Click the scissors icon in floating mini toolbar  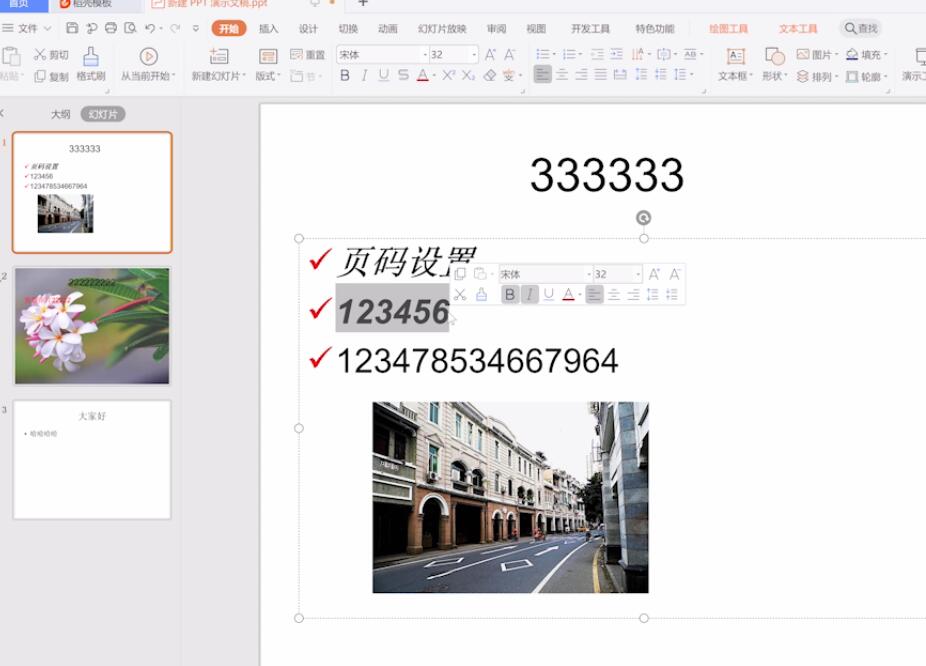(x=460, y=294)
